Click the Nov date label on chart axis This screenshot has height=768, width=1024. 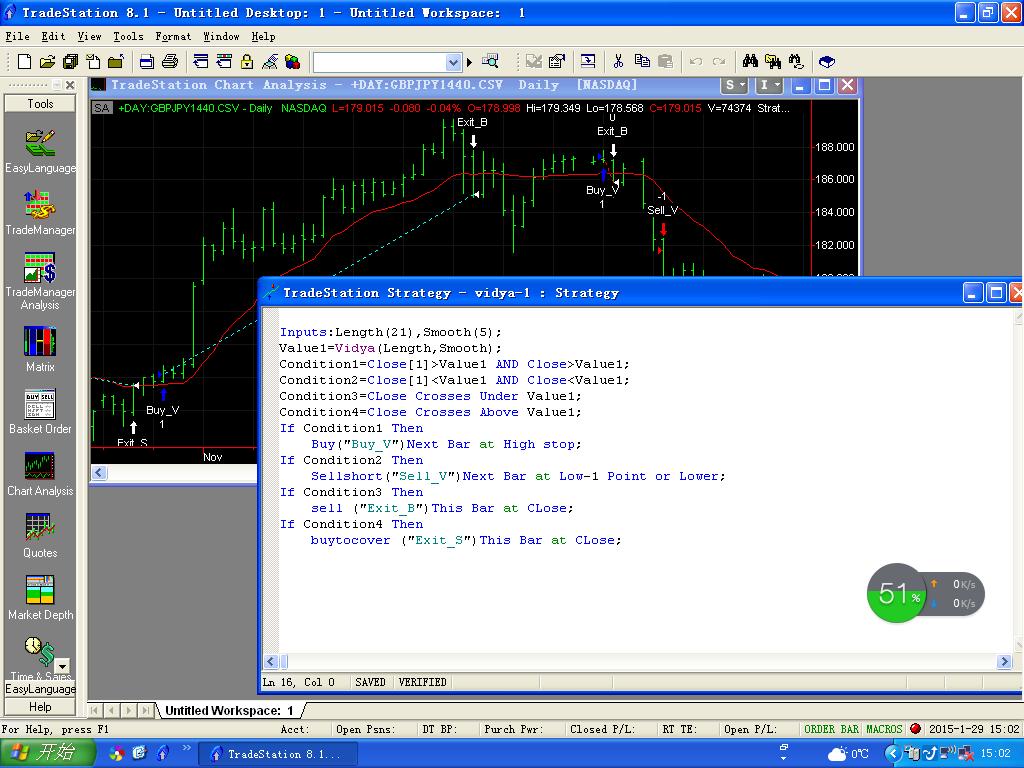pyautogui.click(x=212, y=457)
